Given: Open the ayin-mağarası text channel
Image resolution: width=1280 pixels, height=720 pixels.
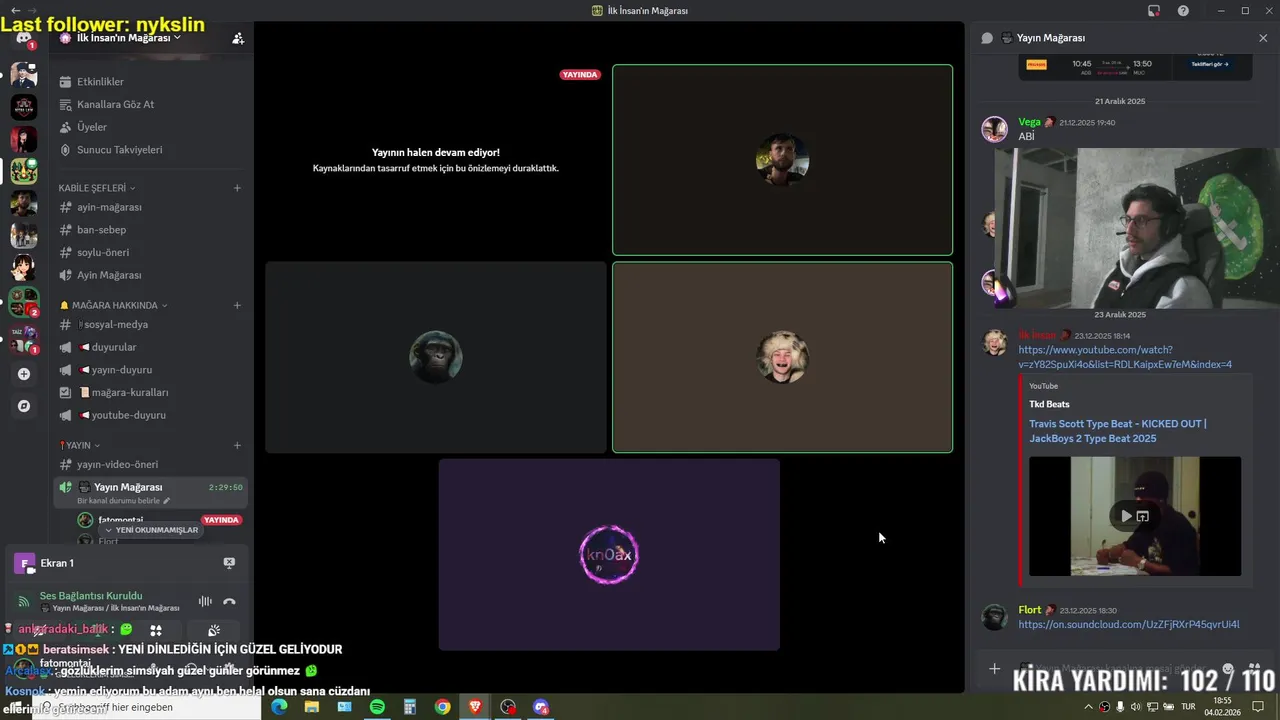Looking at the screenshot, I should click(150, 207).
